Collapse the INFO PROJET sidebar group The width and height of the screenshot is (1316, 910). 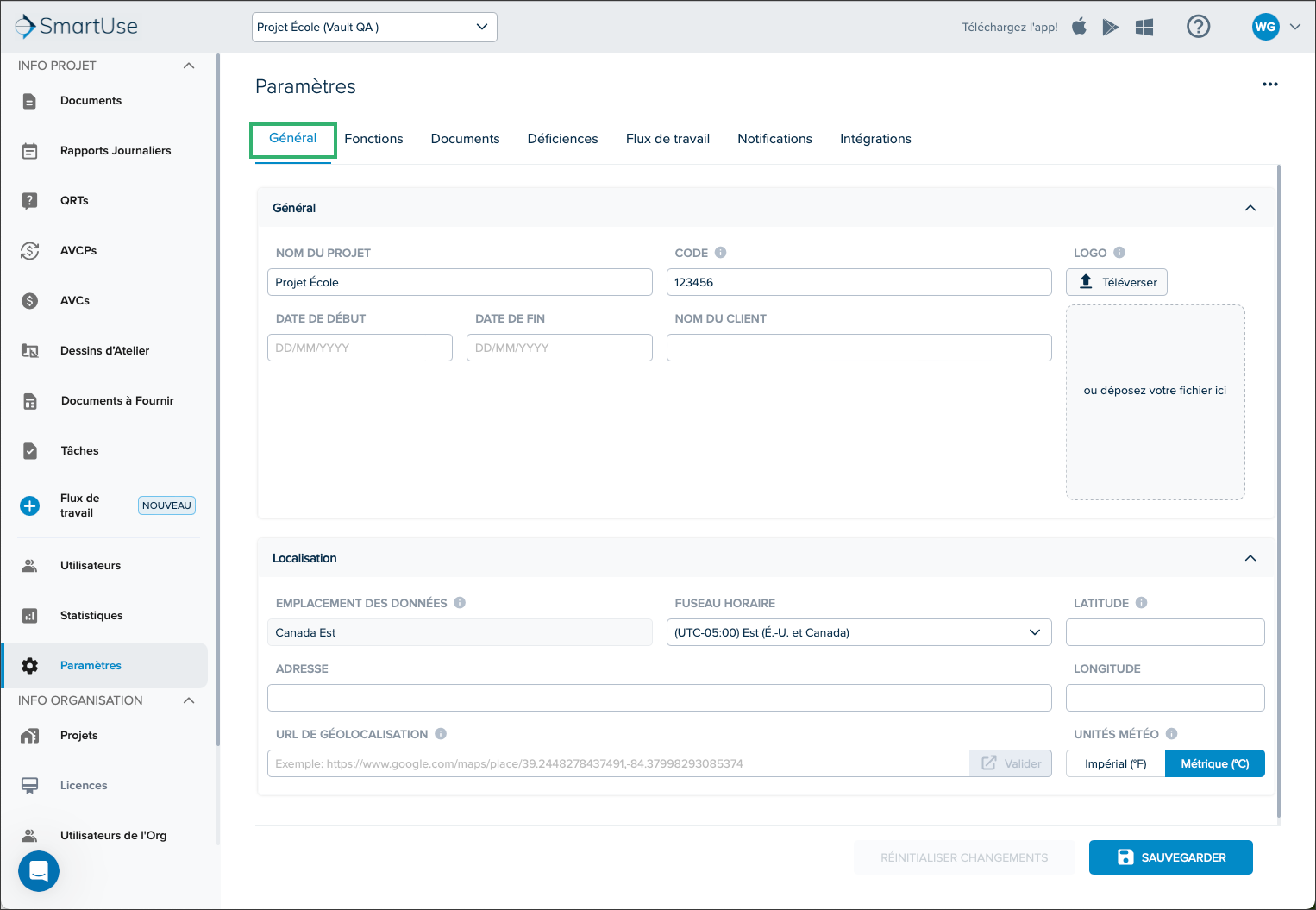point(189,66)
